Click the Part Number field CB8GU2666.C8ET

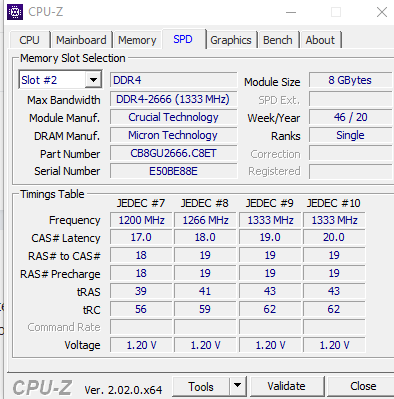(173, 153)
